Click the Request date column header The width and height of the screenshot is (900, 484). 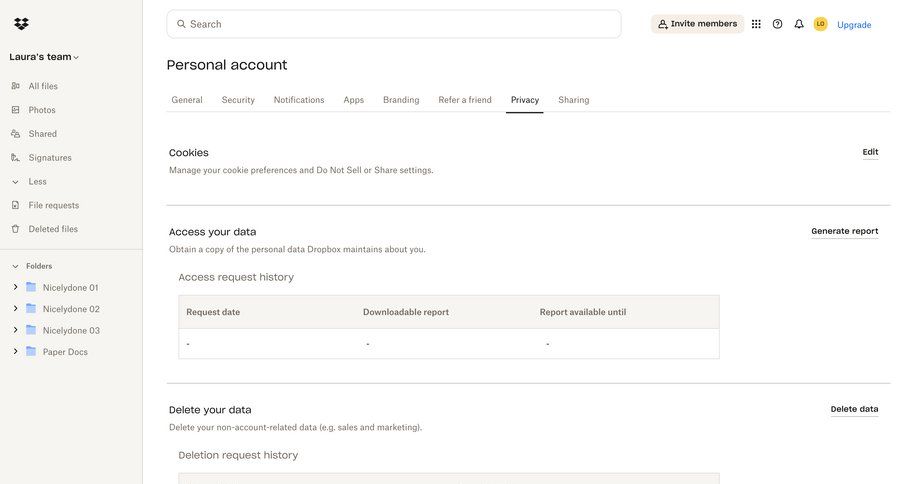[213, 312]
